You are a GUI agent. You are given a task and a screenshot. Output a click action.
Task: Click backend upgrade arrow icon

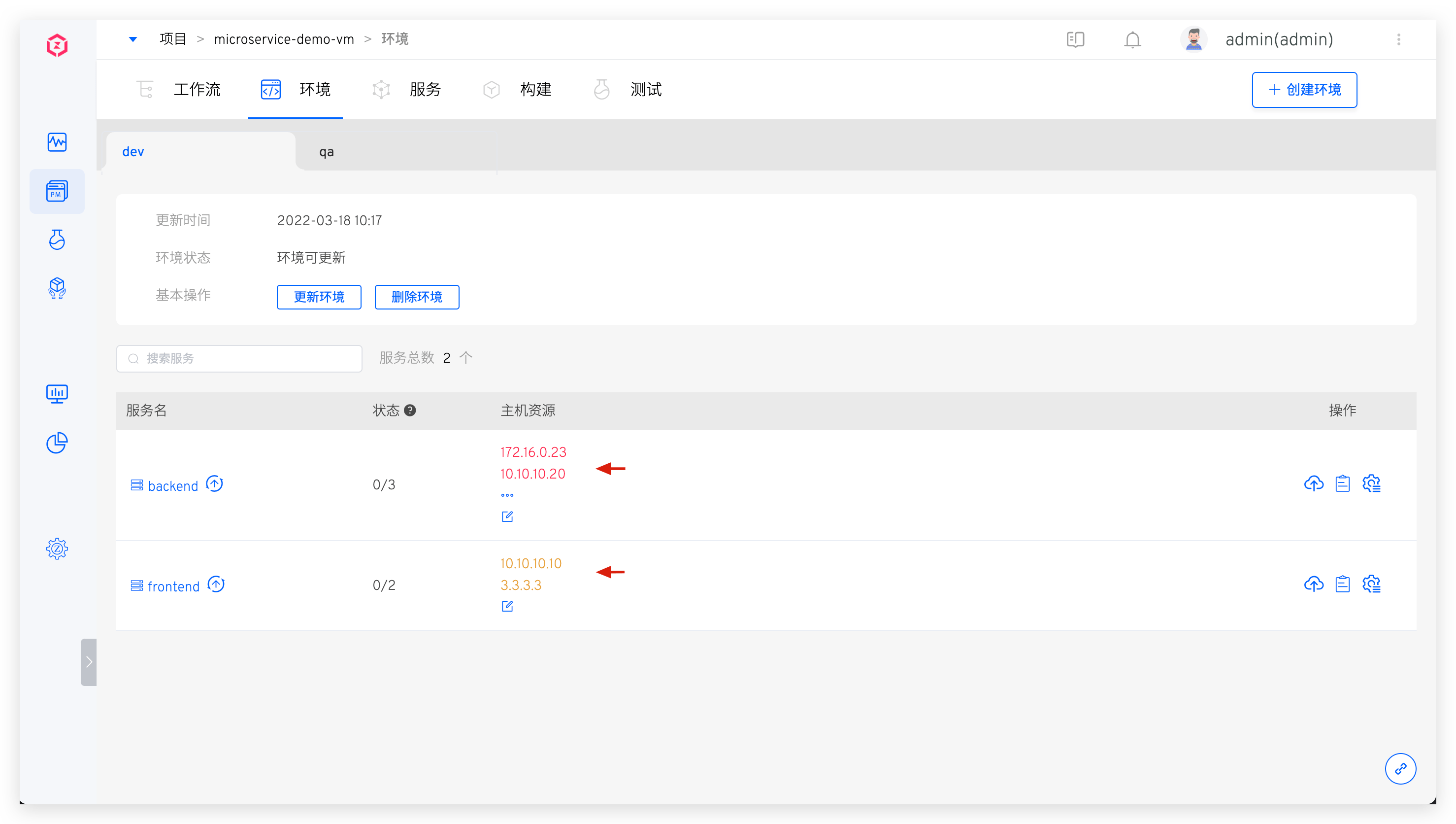click(214, 484)
